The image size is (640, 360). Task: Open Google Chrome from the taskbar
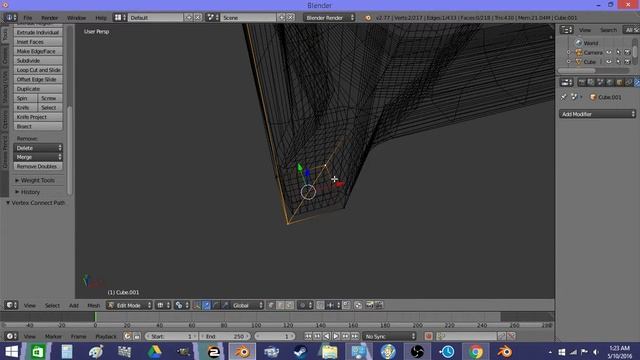pyautogui.click(x=476, y=351)
